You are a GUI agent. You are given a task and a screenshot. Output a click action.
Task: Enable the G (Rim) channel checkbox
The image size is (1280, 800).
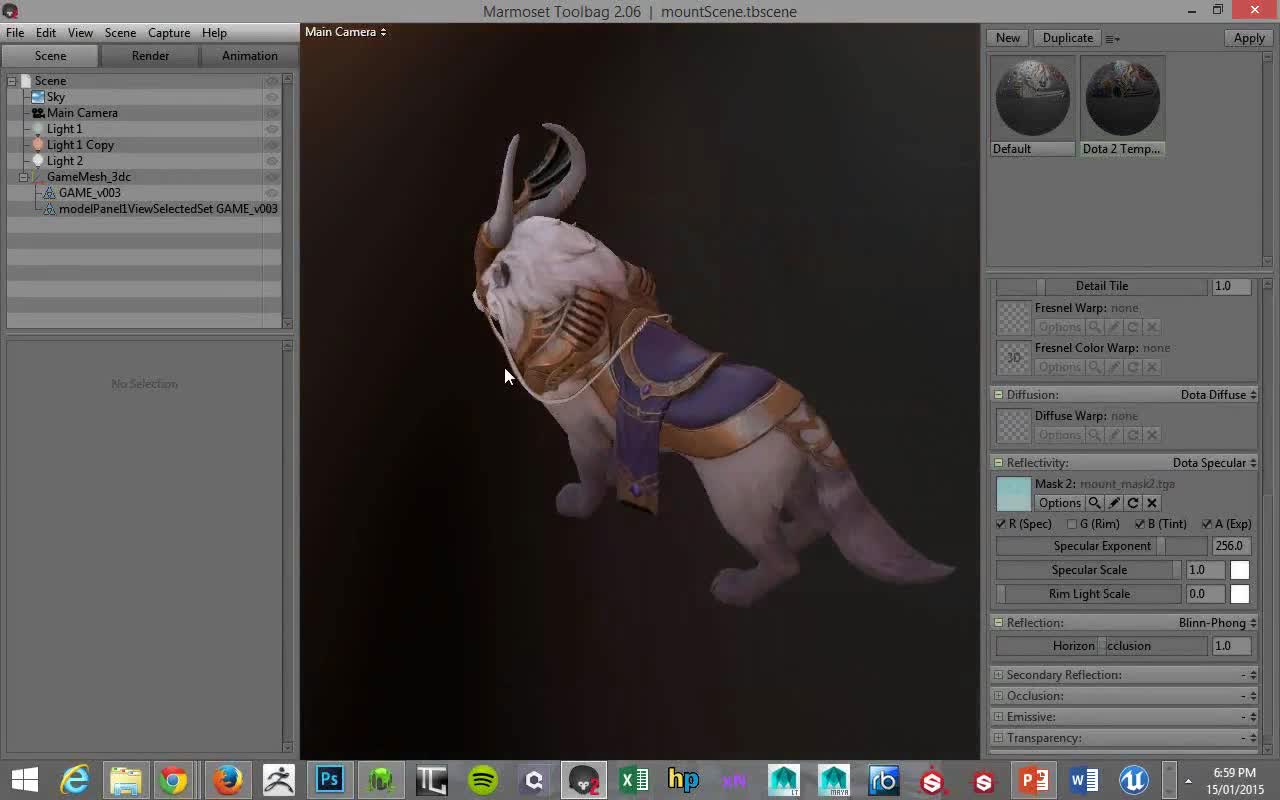coord(1072,524)
